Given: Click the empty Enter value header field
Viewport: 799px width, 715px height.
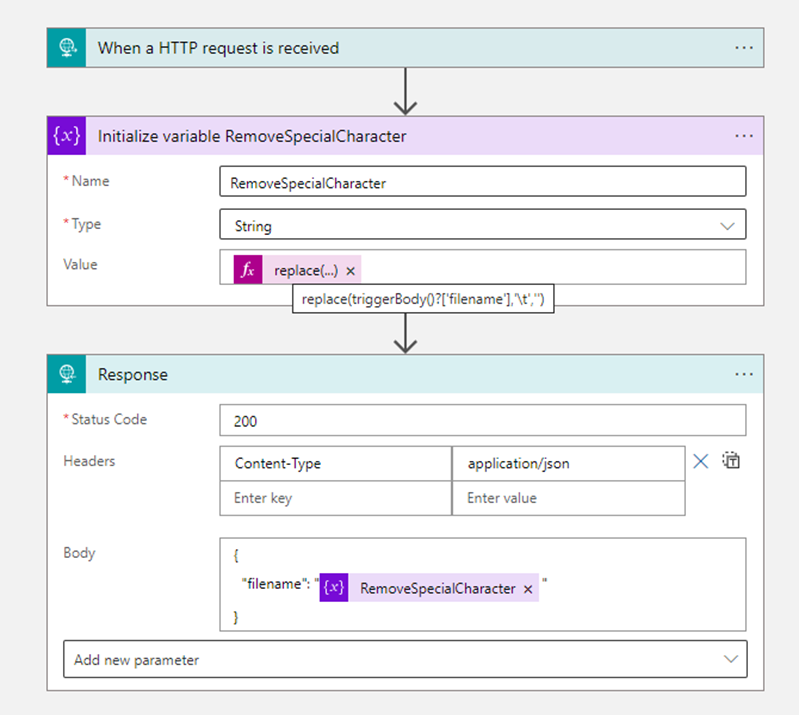Looking at the screenshot, I should coord(568,498).
